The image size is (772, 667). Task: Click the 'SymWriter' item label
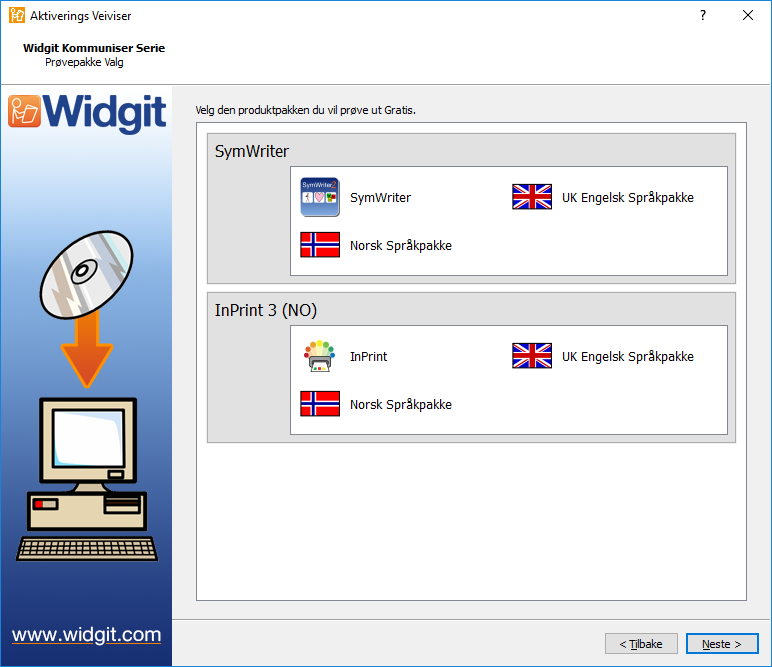[x=380, y=197]
